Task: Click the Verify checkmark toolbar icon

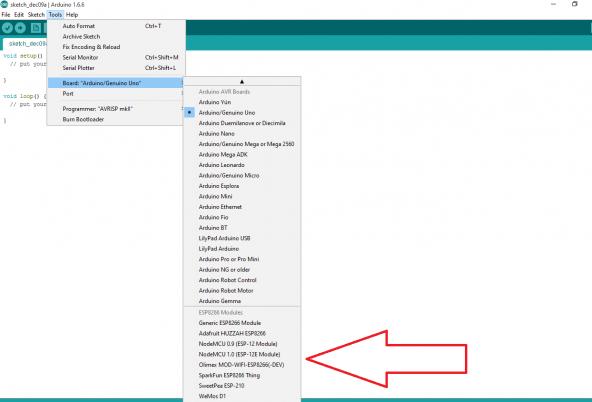Action: pos(7,28)
